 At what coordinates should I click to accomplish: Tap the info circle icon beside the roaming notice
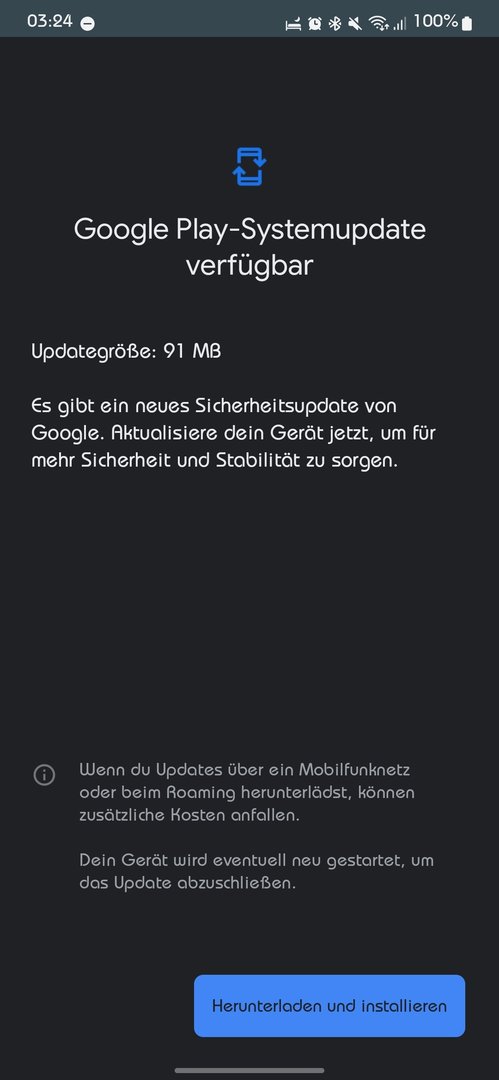pos(44,775)
